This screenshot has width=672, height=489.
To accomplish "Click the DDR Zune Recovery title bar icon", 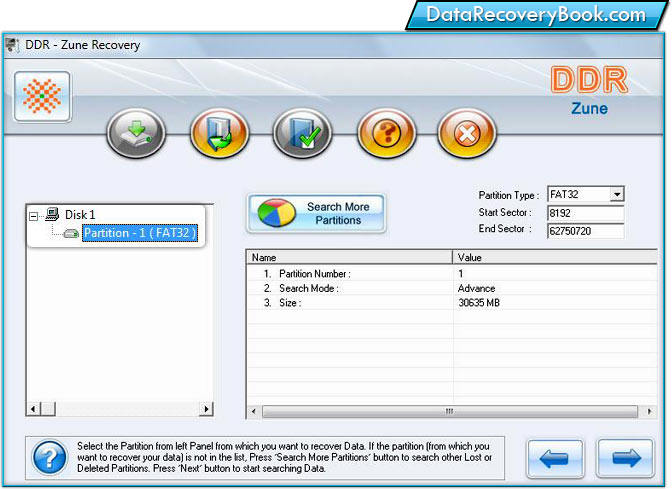I will (x=12, y=45).
